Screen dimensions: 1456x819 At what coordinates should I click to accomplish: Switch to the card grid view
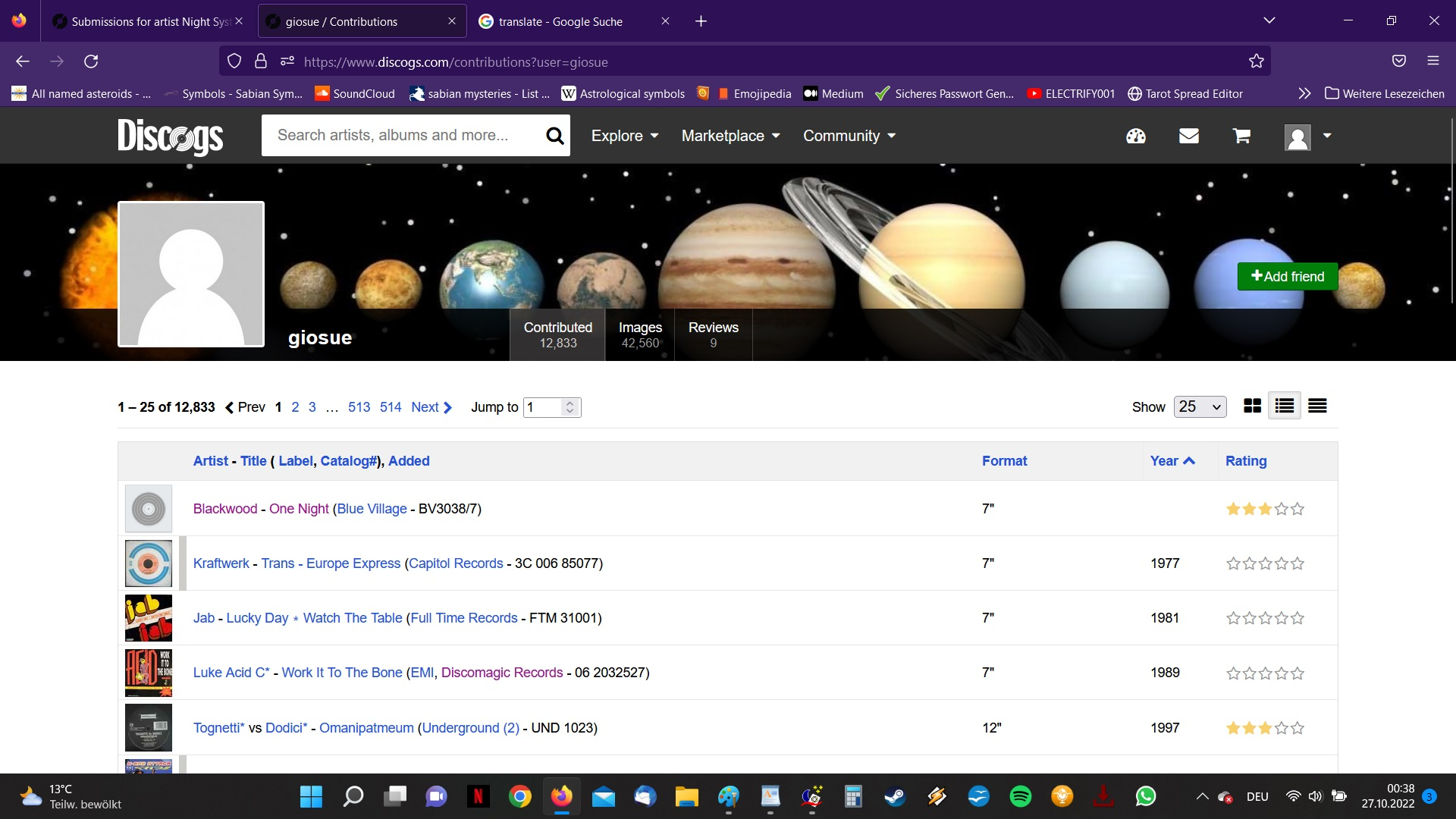click(1252, 406)
